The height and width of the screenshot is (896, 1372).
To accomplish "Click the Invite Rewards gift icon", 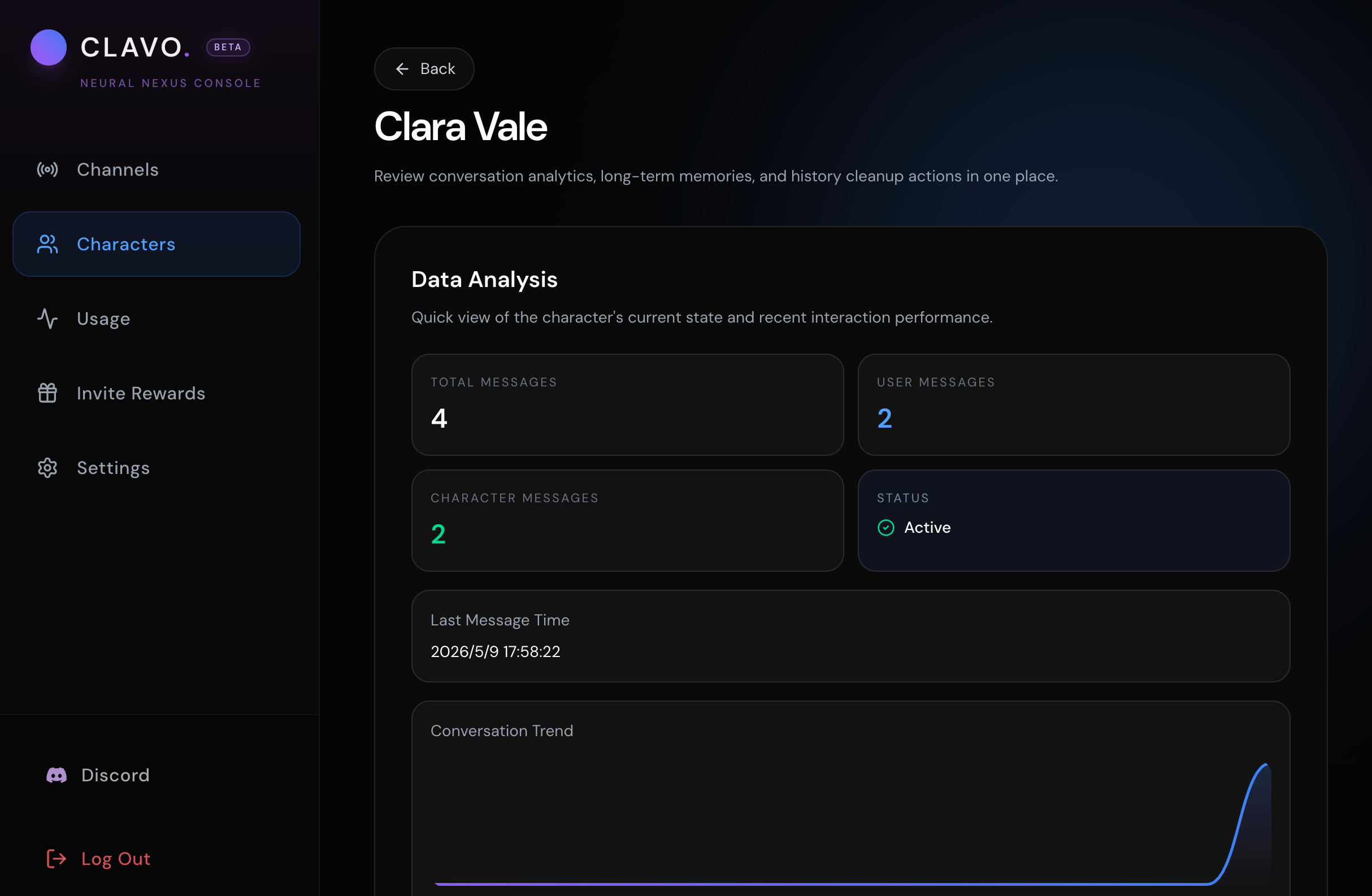I will pos(47,393).
